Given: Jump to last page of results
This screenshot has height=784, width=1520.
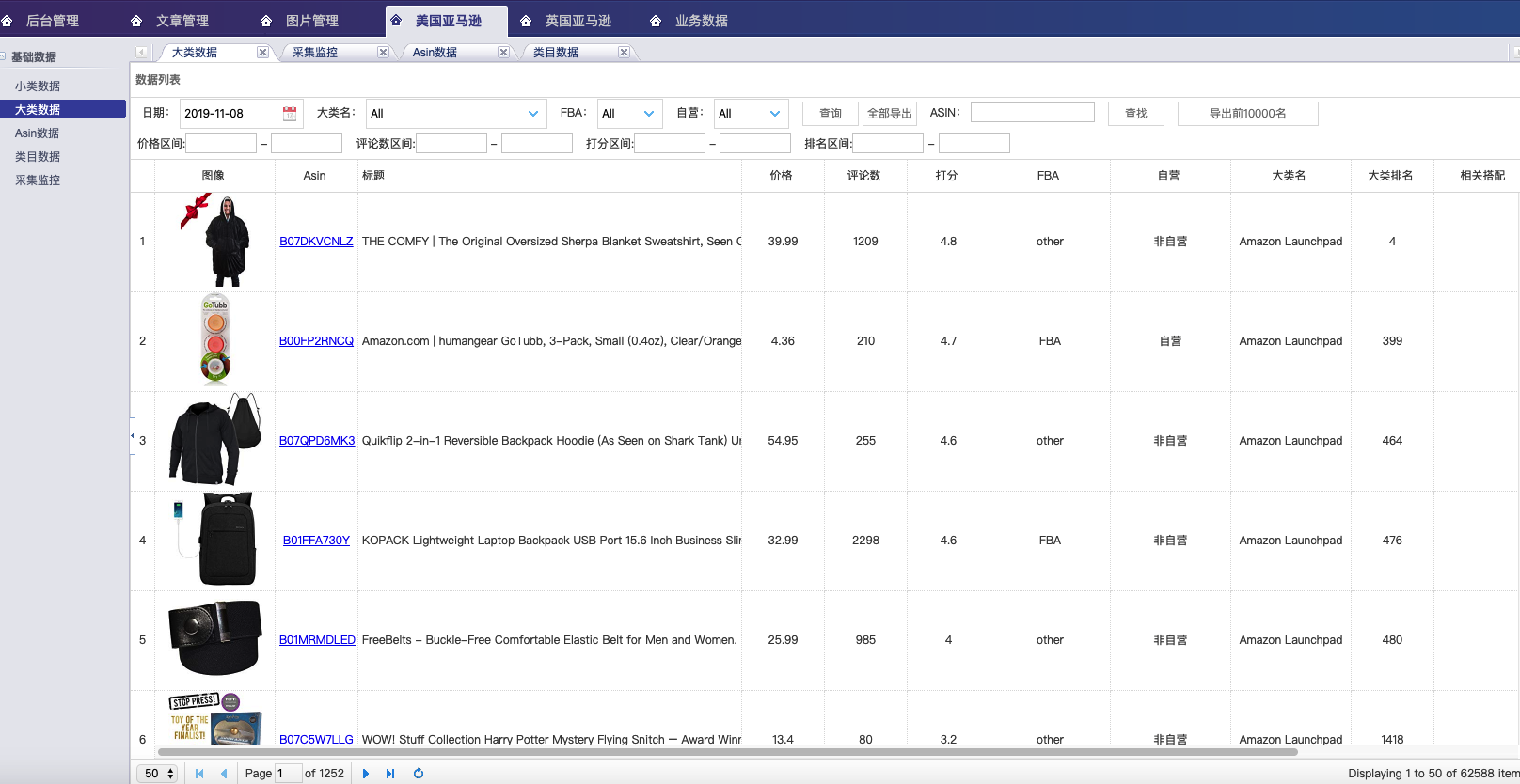Looking at the screenshot, I should pos(390,774).
